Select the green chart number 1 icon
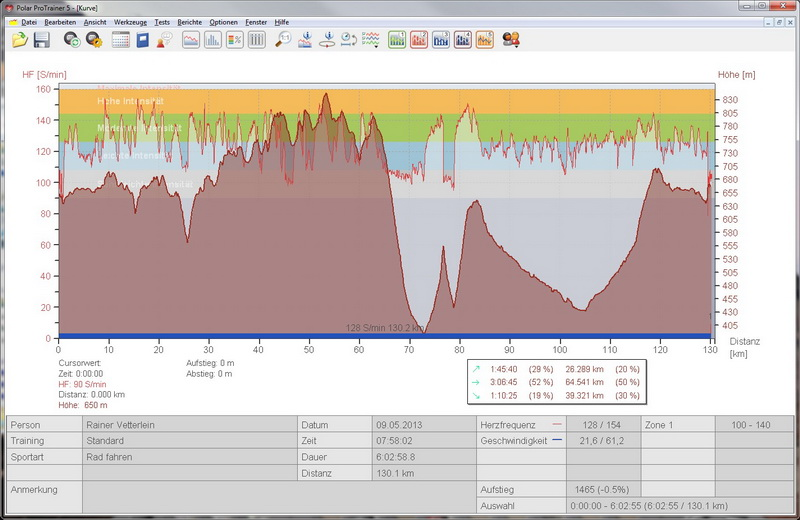800x520 pixels. click(x=396, y=40)
